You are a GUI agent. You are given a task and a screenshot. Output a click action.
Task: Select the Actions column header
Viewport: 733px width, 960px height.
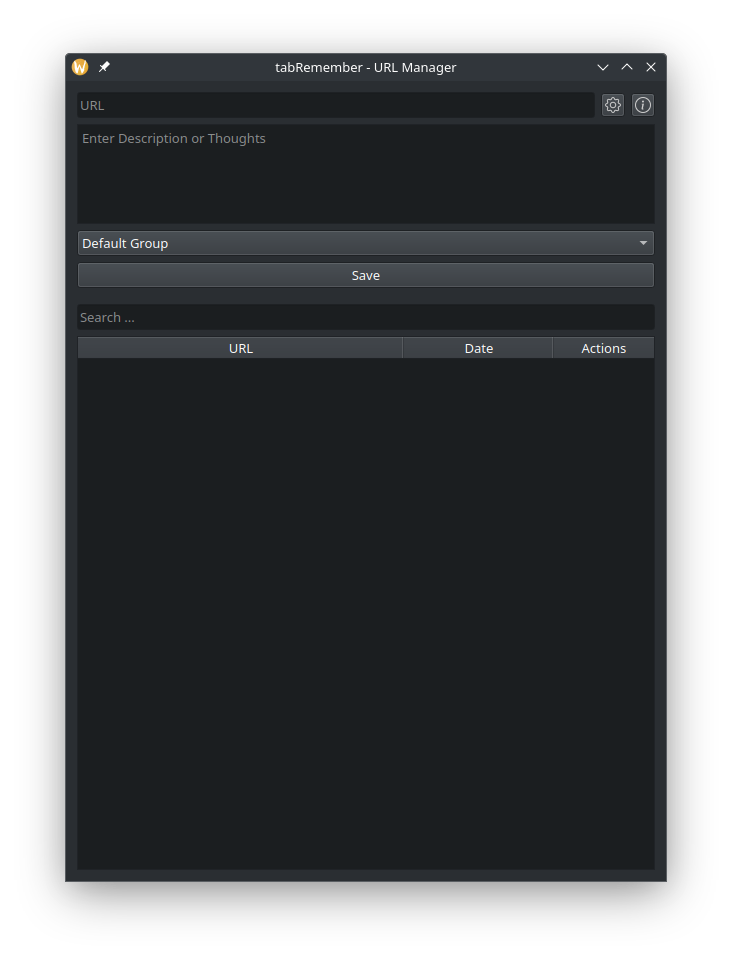point(603,348)
